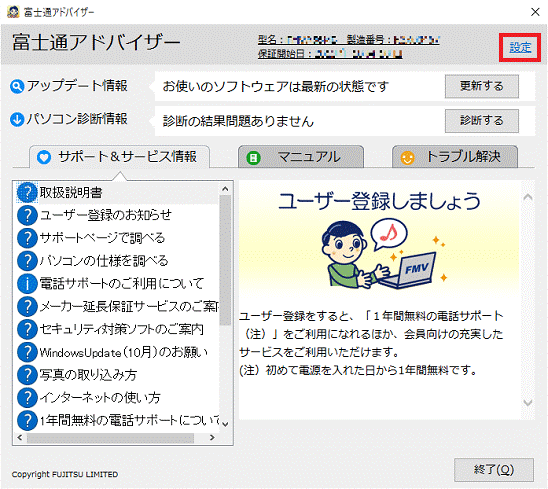This screenshot has height=489, width=548.
Task: Click the question icon beside 1年間無料の電話サポート
Action: click(x=27, y=420)
